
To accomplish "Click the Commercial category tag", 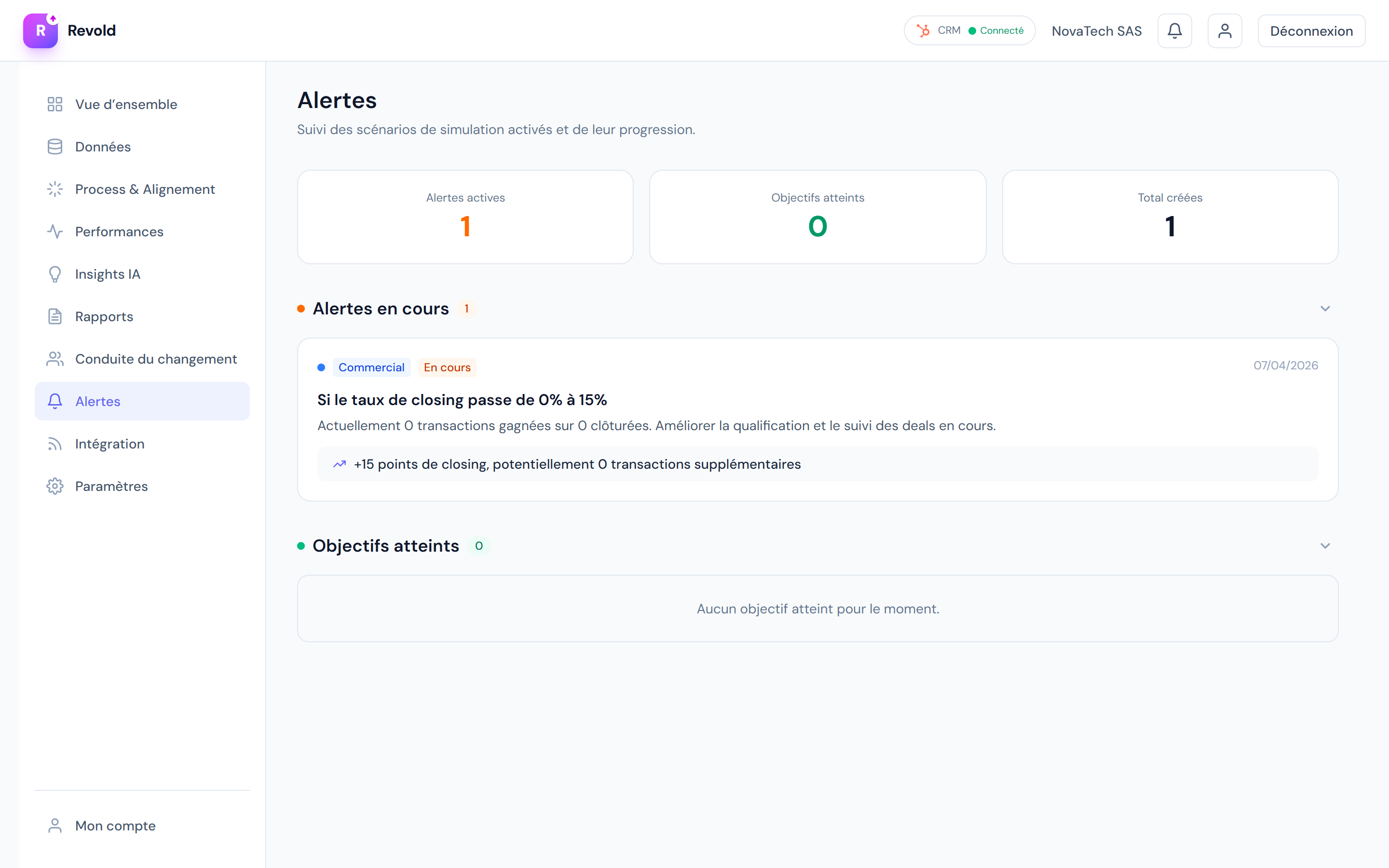I will click(x=371, y=367).
